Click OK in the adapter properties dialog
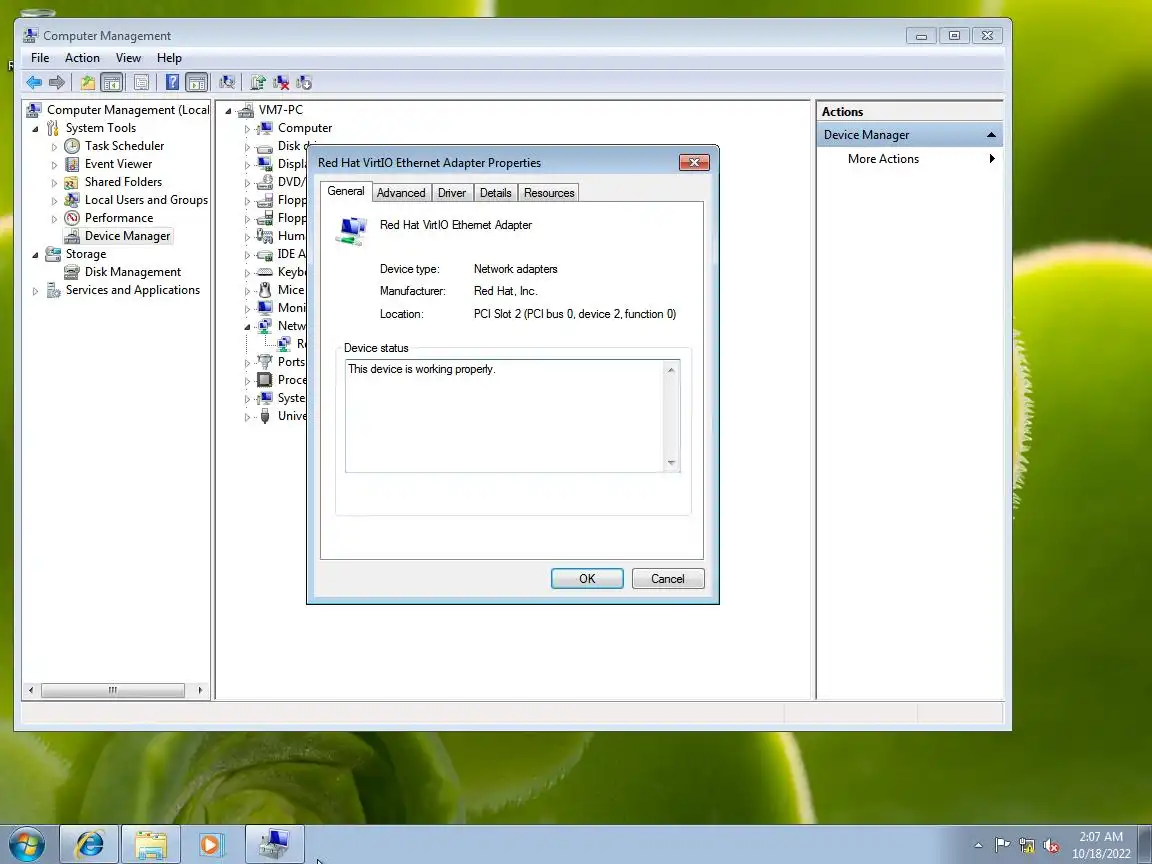This screenshot has width=1152, height=864. pos(587,579)
